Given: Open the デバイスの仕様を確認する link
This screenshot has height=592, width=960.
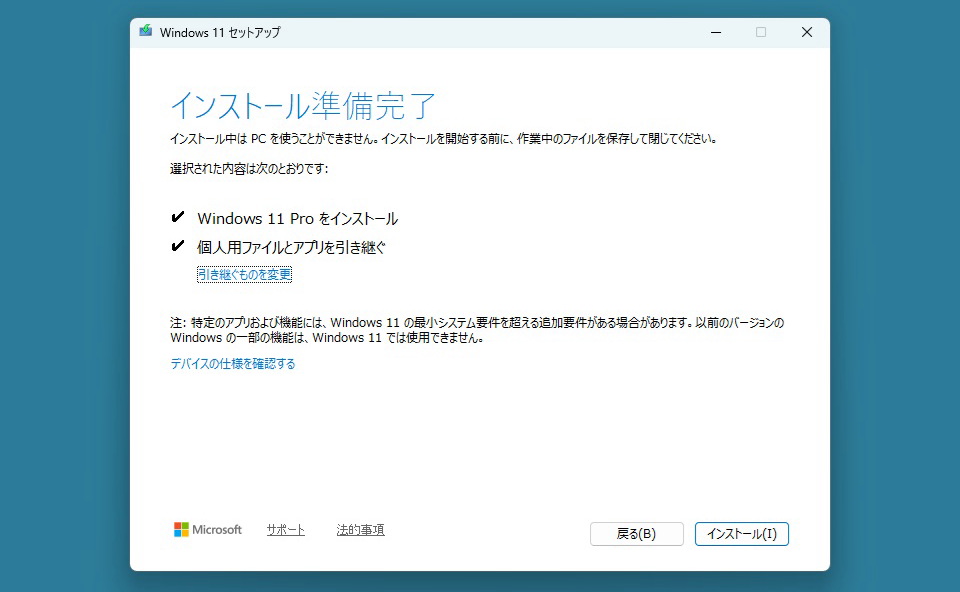Looking at the screenshot, I should click(x=233, y=364).
